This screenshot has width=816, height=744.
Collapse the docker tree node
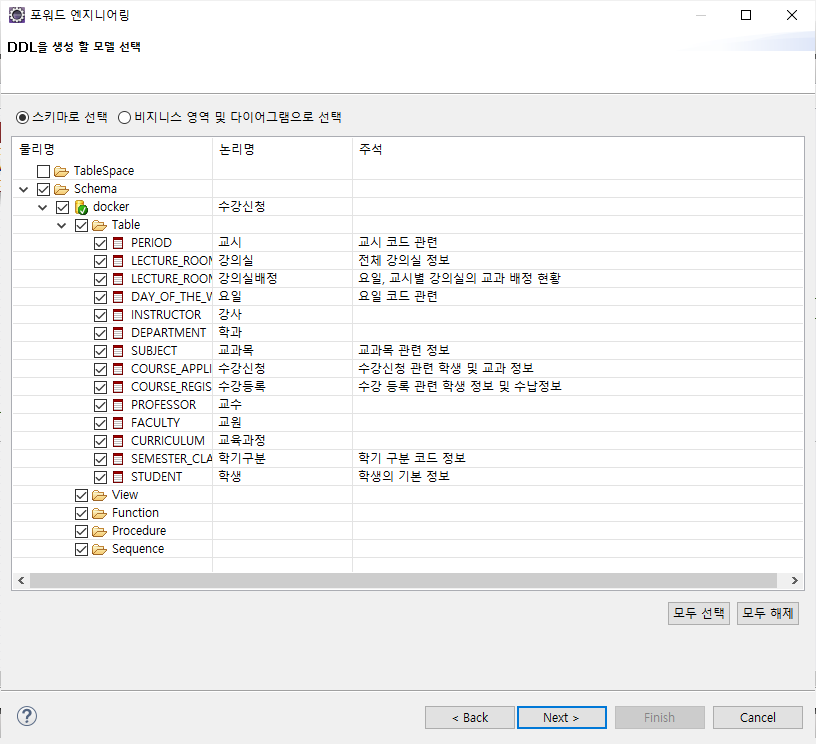click(43, 208)
